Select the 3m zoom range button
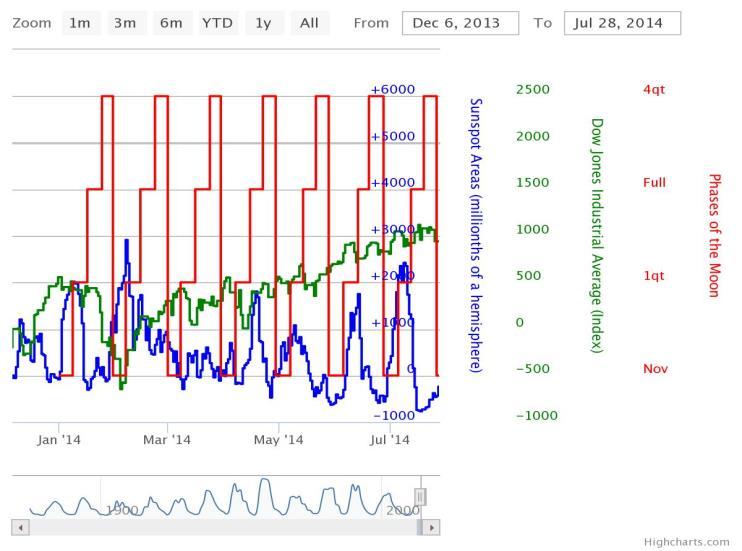Viewport: 742px width, 551px height. [x=125, y=23]
